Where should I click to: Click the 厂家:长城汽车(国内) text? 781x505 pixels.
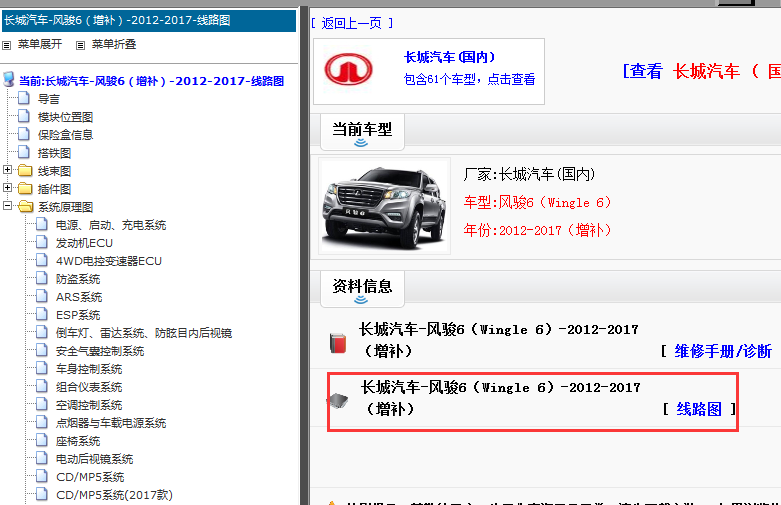coord(529,174)
